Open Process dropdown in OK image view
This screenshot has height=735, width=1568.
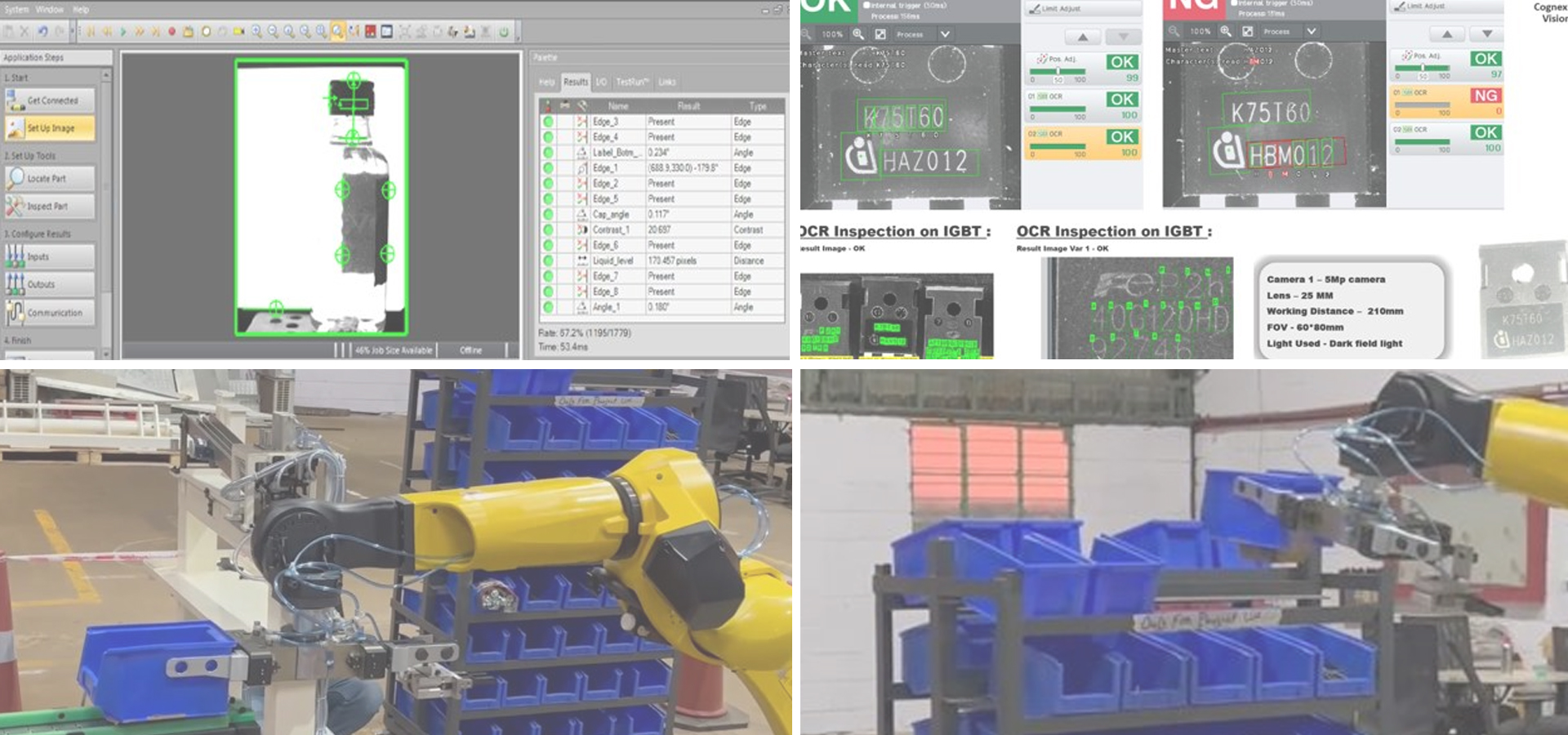click(945, 34)
